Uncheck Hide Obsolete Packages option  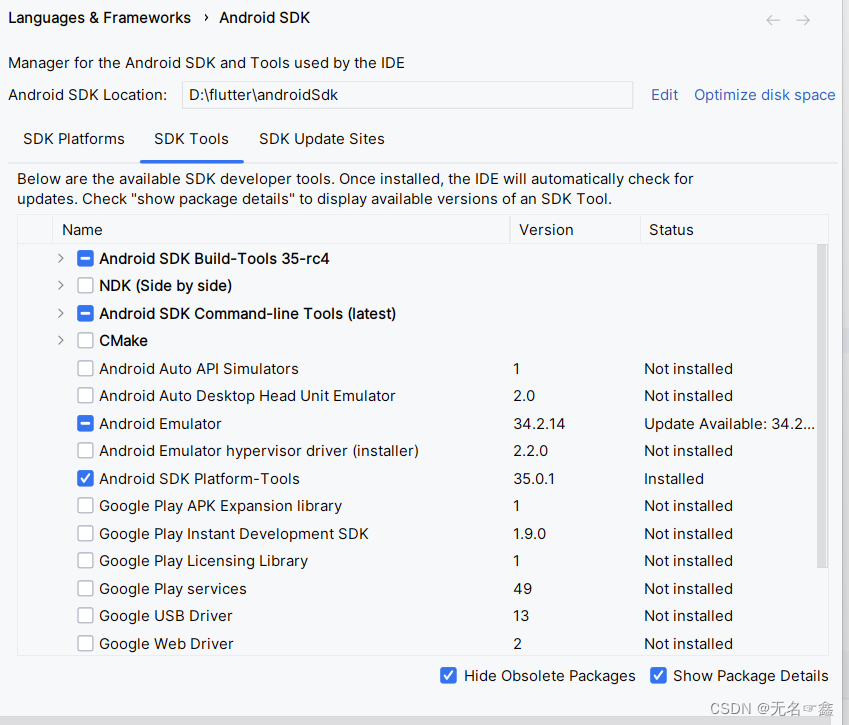pyautogui.click(x=449, y=676)
